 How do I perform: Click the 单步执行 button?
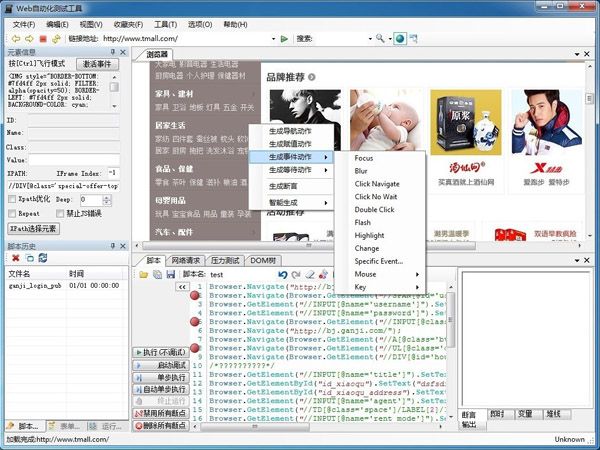(x=161, y=377)
